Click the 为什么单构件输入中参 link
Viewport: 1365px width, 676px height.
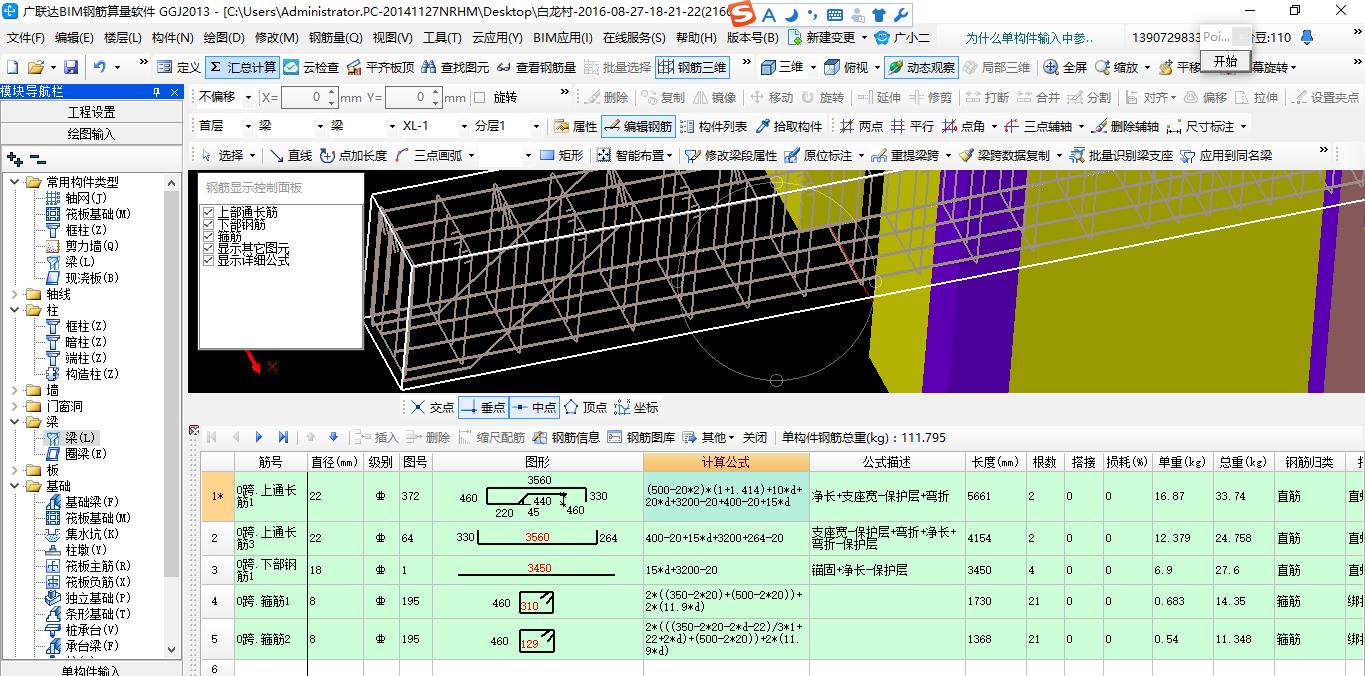coord(1029,38)
